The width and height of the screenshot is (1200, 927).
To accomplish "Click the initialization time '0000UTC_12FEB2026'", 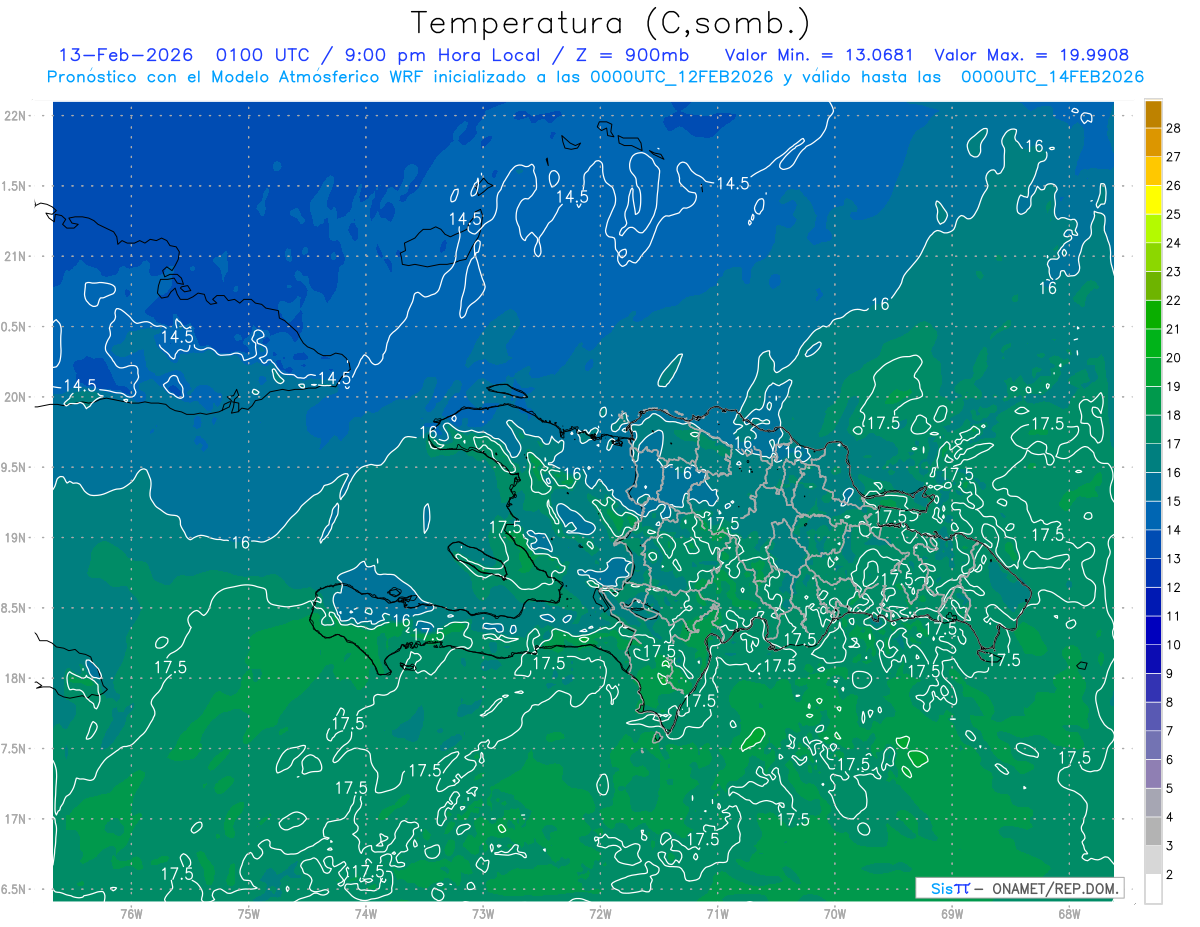I will coord(681,77).
